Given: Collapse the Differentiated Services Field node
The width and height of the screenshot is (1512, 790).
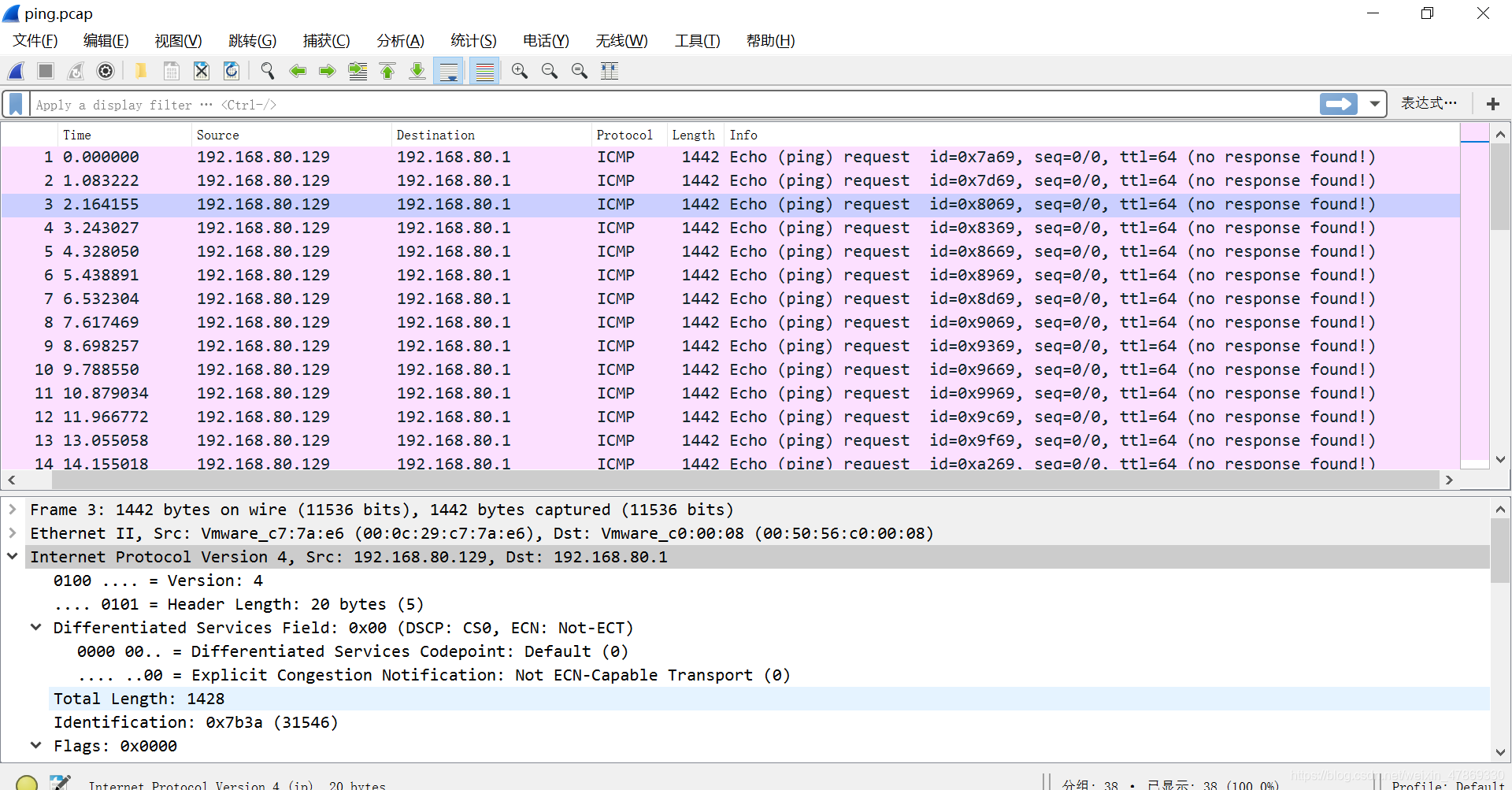Looking at the screenshot, I should (x=36, y=627).
